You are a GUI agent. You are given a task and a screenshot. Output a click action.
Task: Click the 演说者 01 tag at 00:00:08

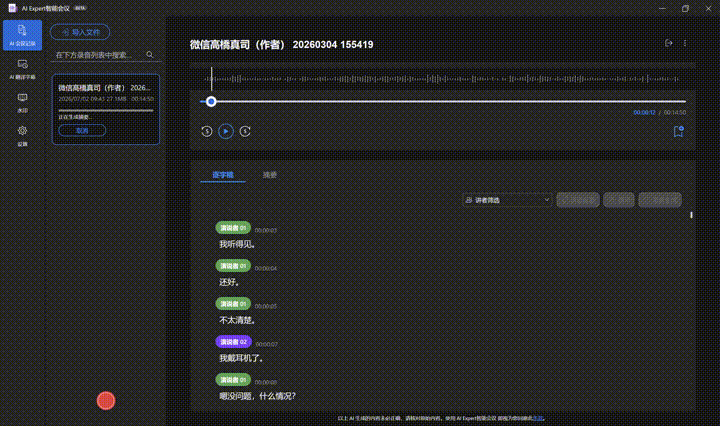pos(233,380)
